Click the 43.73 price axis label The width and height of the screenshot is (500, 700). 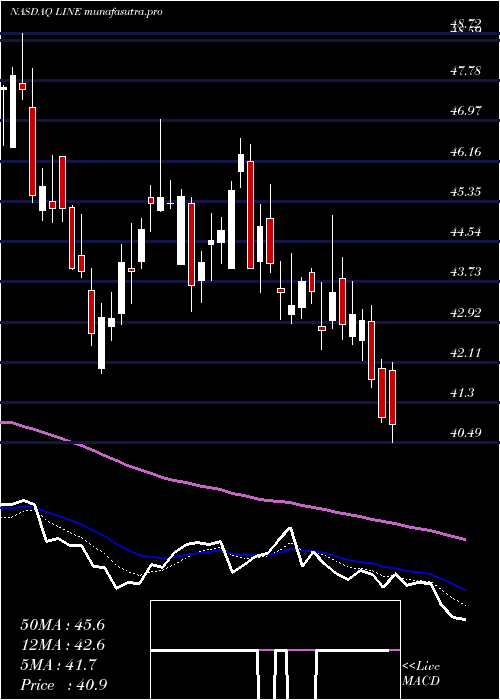pyautogui.click(x=466, y=272)
